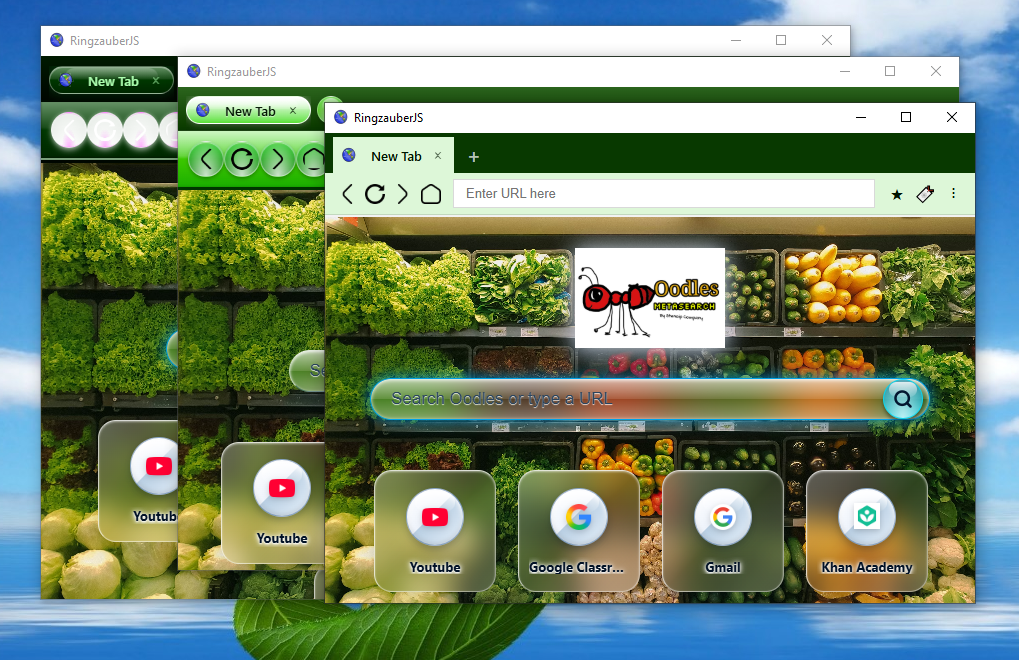Go back in the rear dark window
The width and height of the screenshot is (1019, 660).
68,131
